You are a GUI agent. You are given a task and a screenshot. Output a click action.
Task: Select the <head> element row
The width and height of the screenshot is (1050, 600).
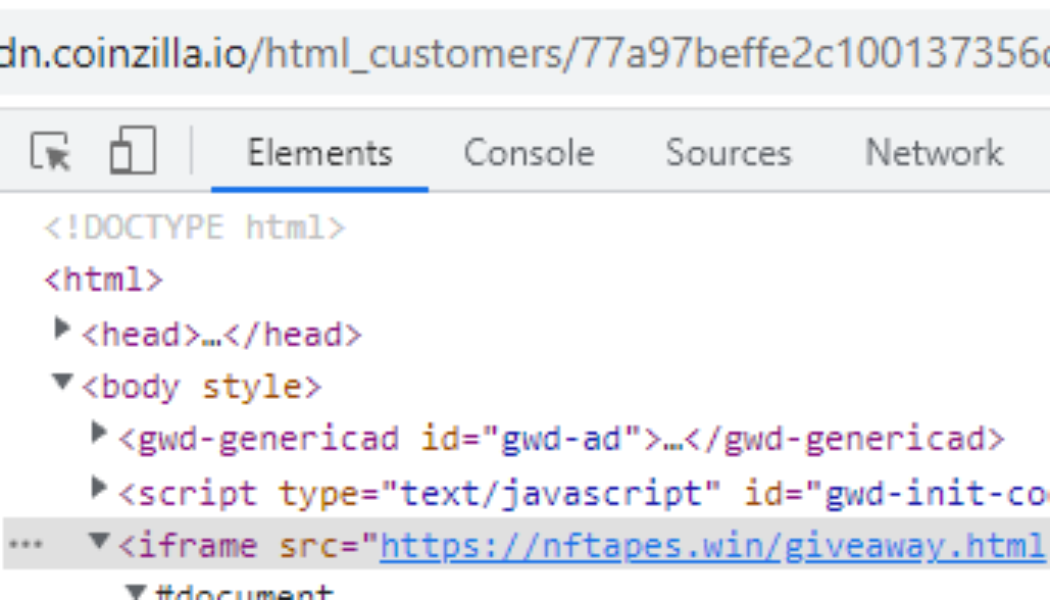pyautogui.click(x=221, y=334)
